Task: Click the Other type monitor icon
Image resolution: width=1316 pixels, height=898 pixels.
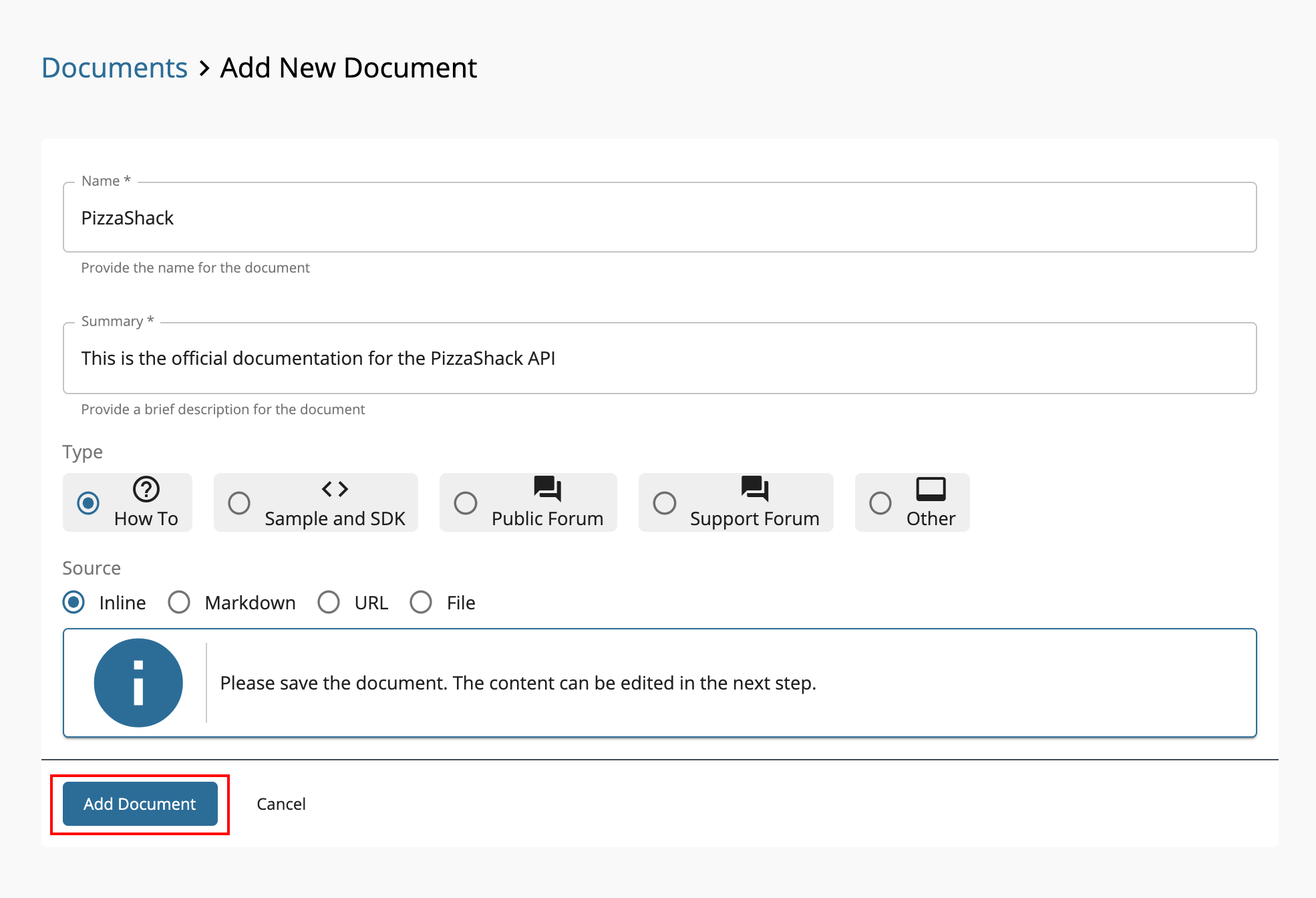Action: click(931, 489)
